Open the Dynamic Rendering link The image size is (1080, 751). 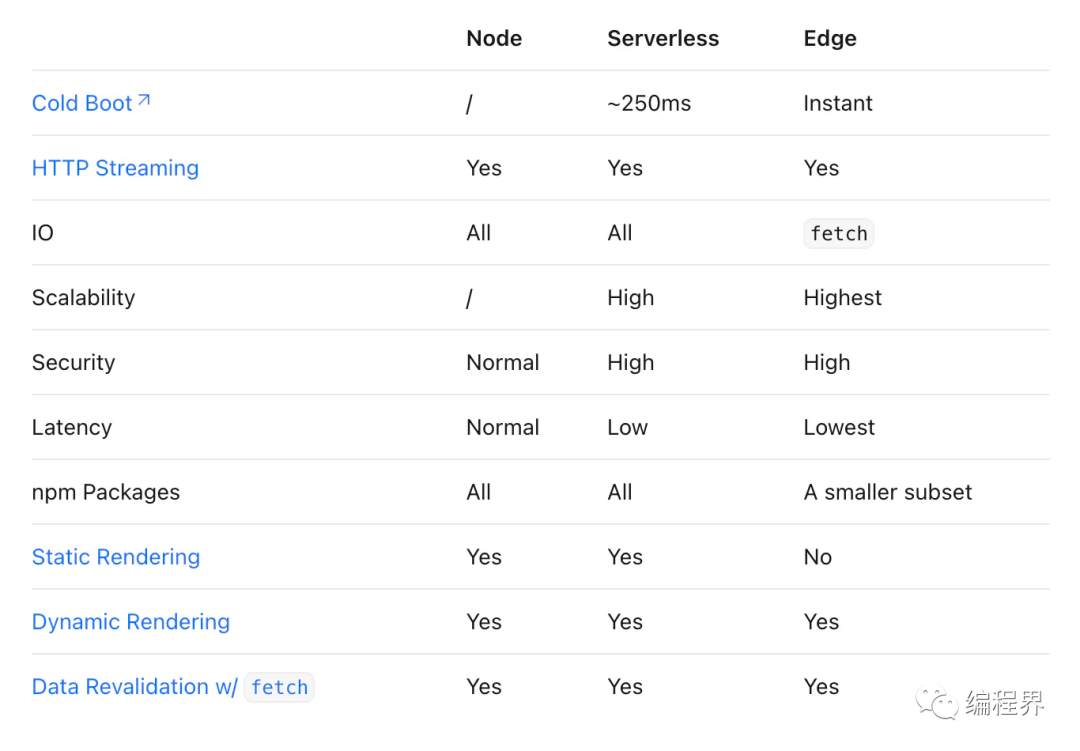click(x=131, y=621)
